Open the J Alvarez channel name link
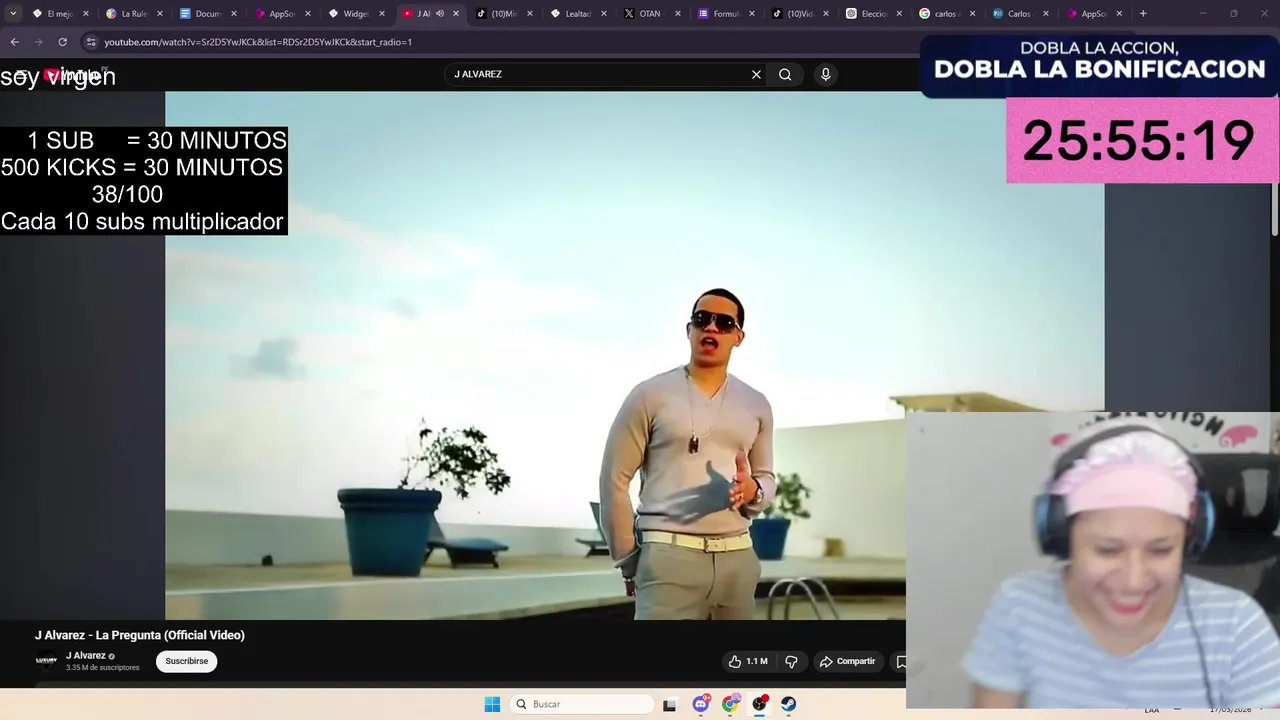This screenshot has width=1280, height=720. (x=86, y=656)
